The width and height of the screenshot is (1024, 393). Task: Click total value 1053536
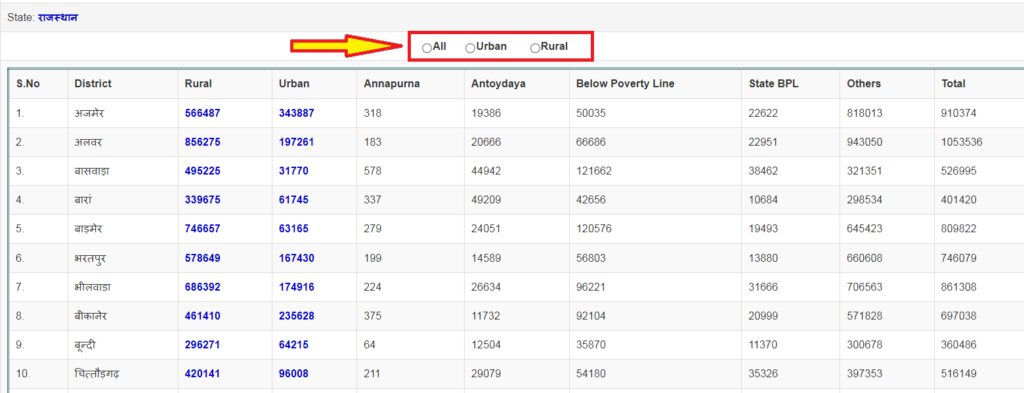961,142
